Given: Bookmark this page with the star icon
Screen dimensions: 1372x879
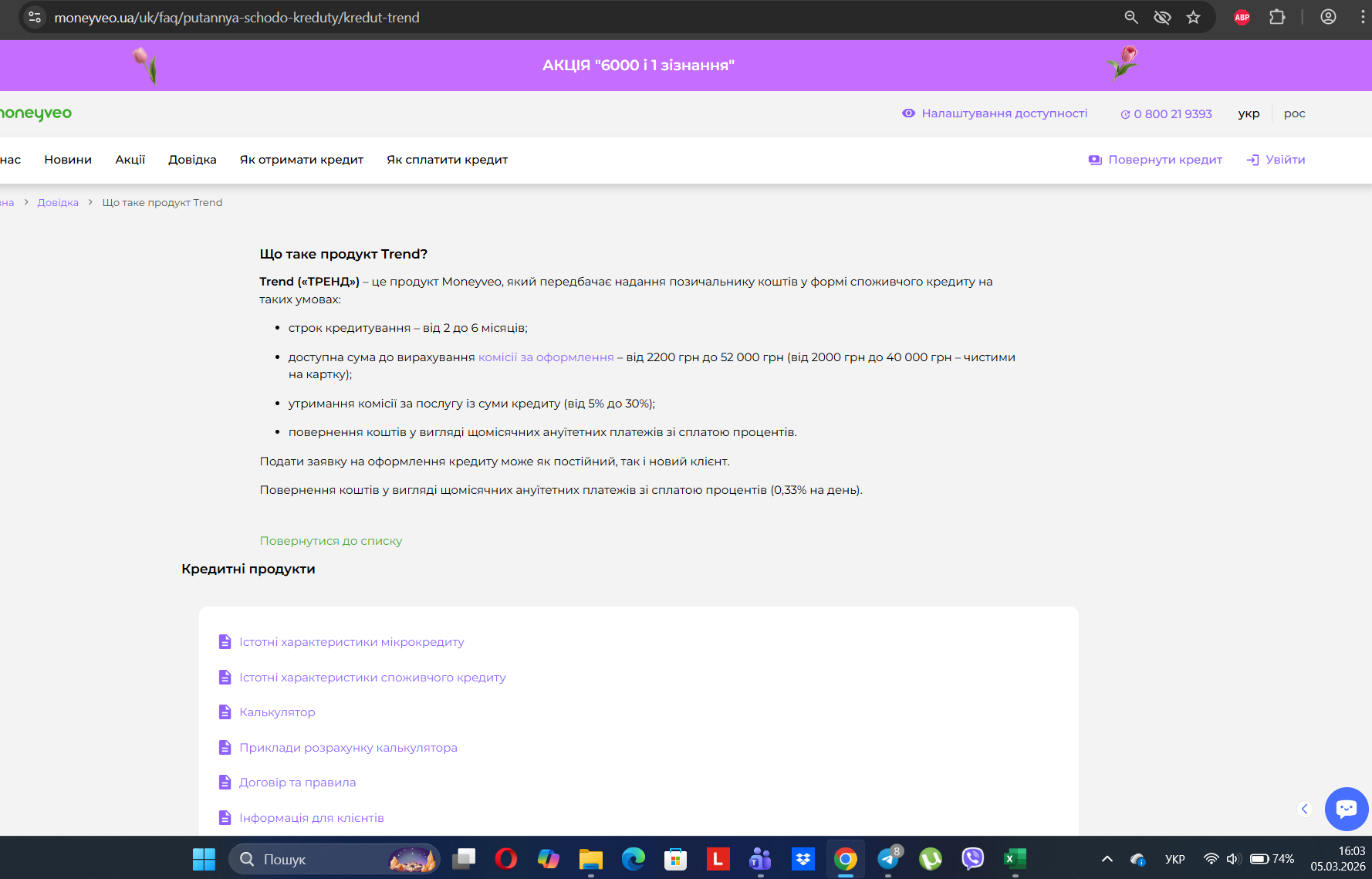Looking at the screenshot, I should tap(1194, 17).
